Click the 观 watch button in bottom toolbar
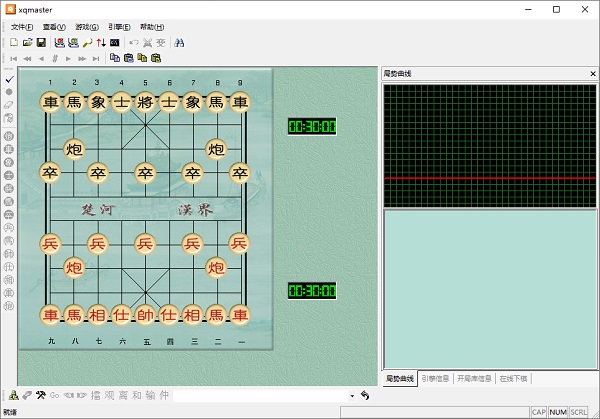Image resolution: width=600 pixels, height=419 pixels. click(x=109, y=395)
